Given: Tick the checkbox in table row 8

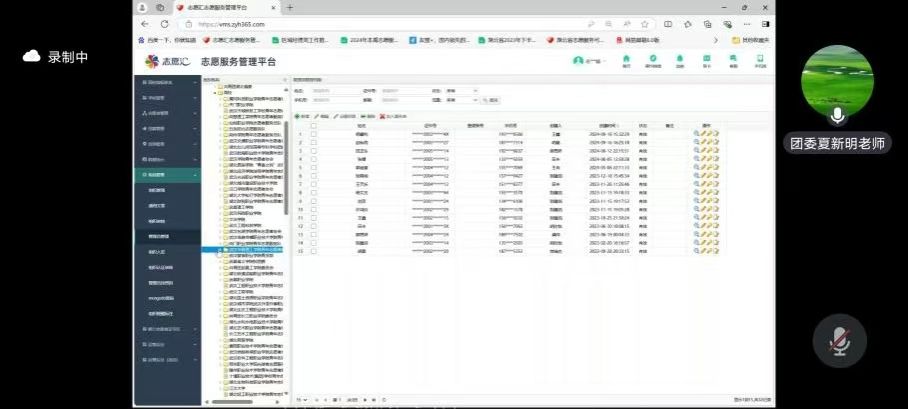Looking at the screenshot, I should 314,192.
